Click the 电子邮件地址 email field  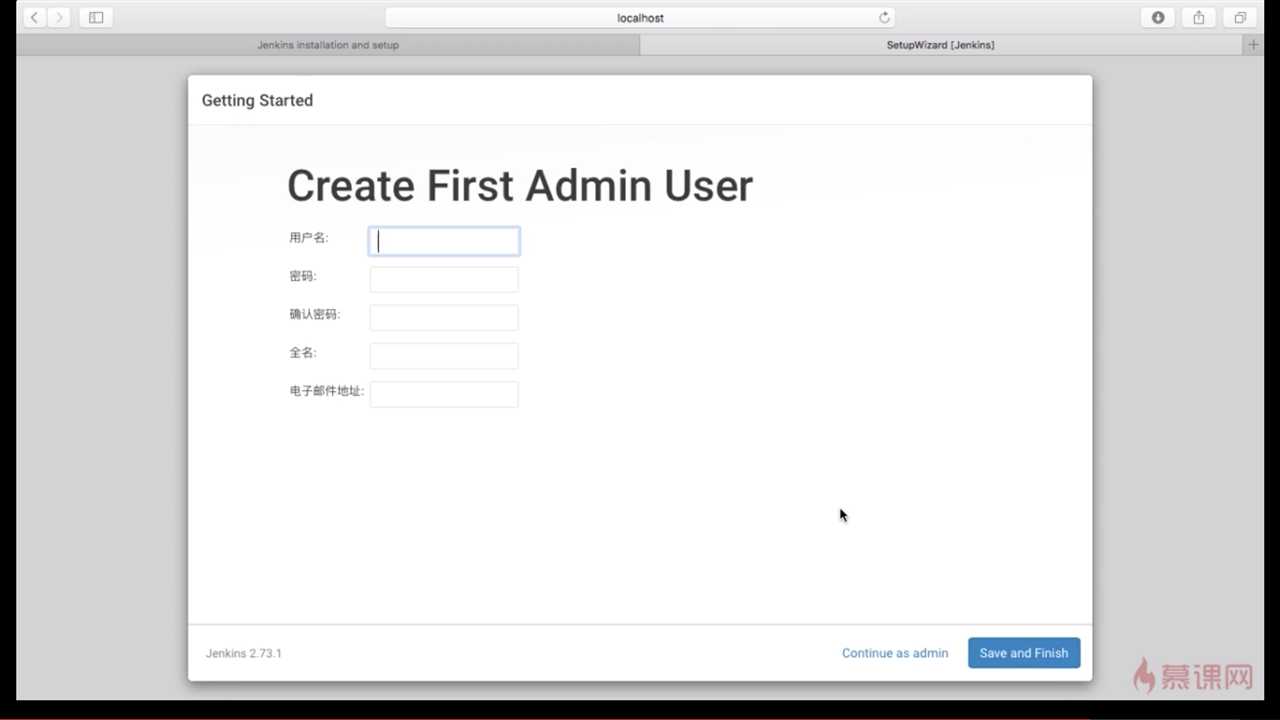tap(444, 394)
